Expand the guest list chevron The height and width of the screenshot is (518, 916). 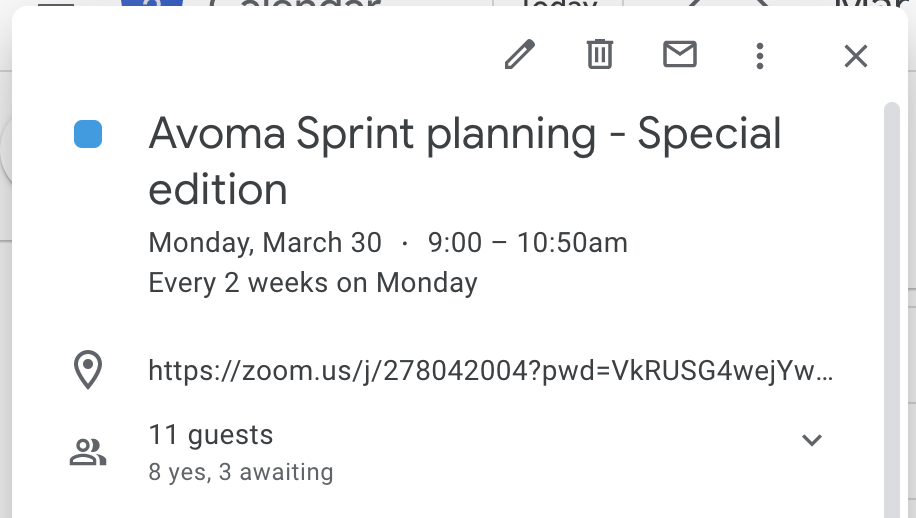(812, 440)
